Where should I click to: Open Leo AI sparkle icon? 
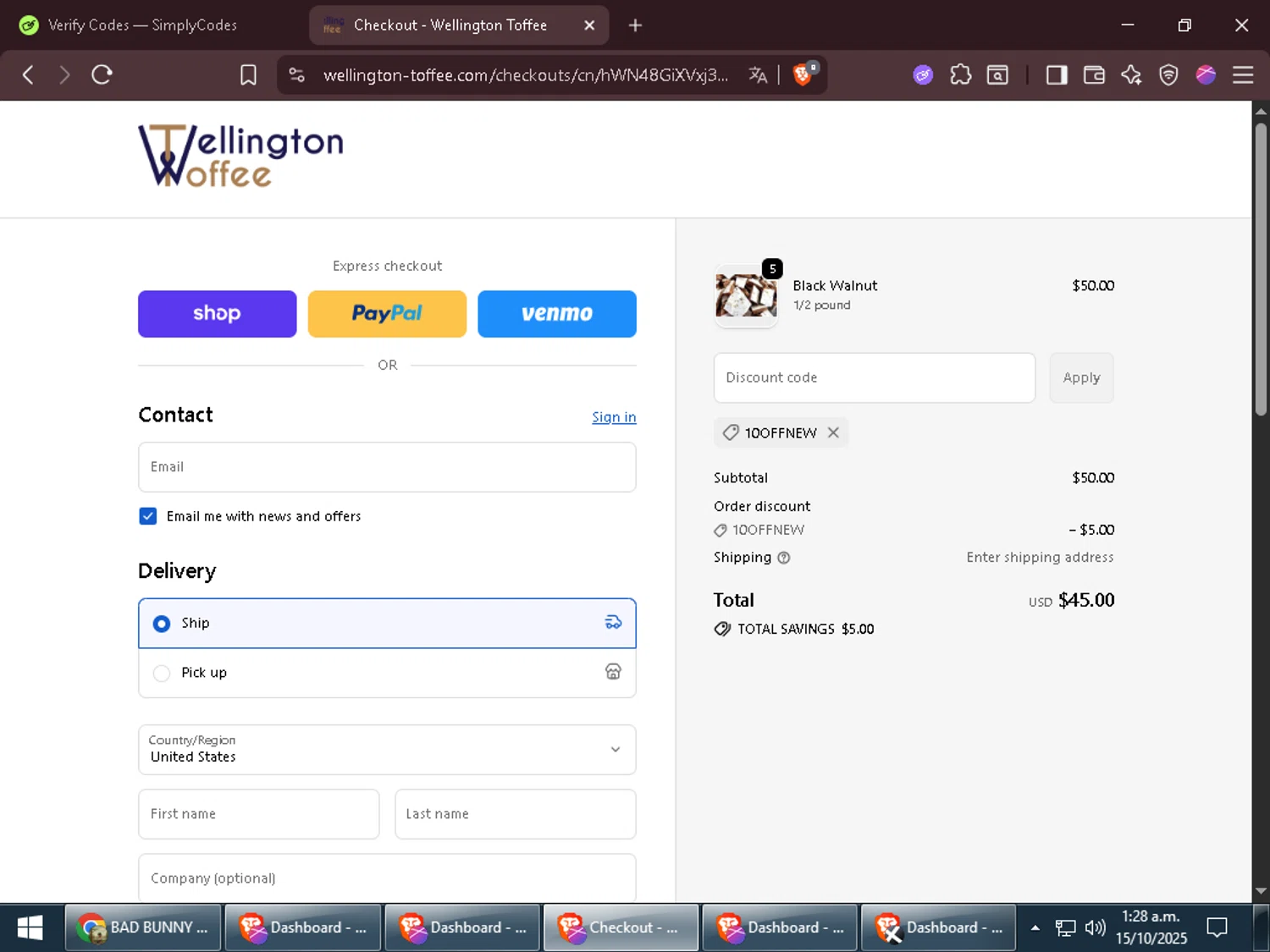tap(1131, 75)
